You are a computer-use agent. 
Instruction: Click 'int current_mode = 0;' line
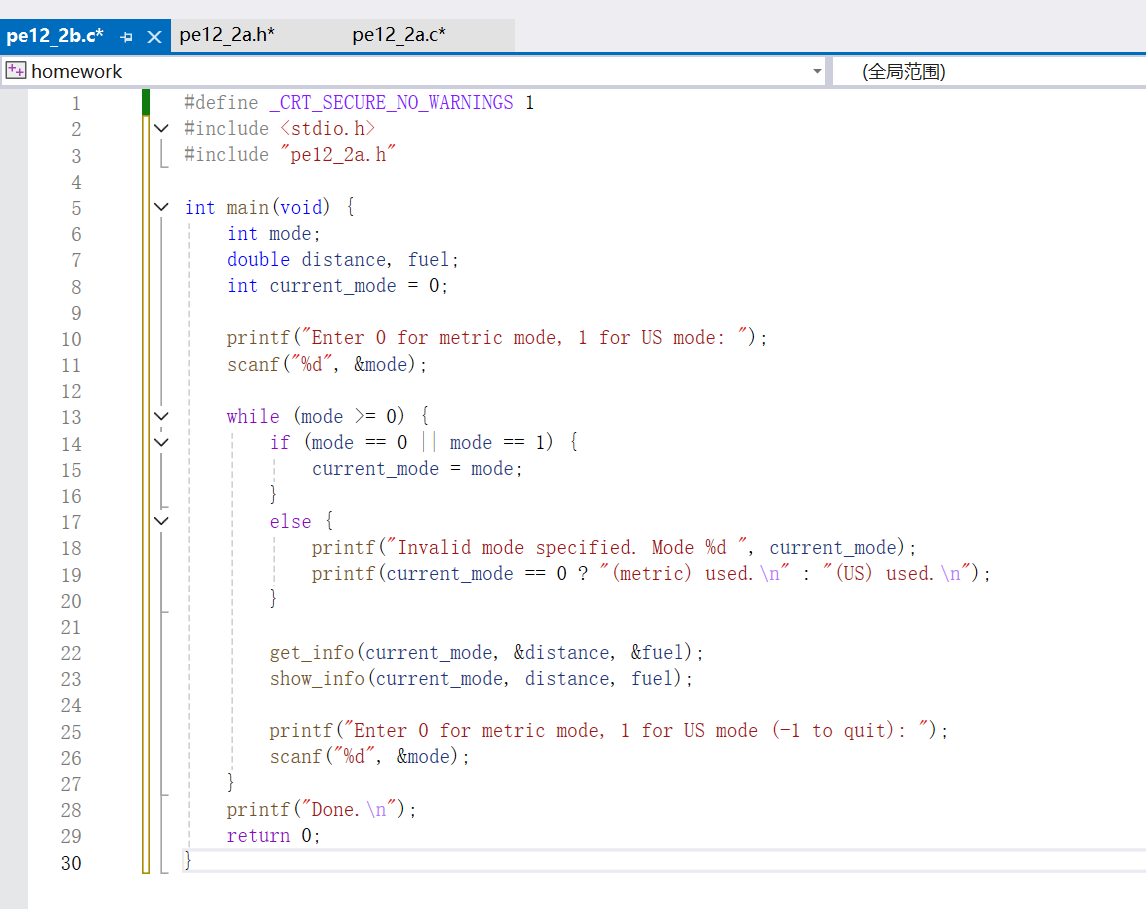coord(337,286)
